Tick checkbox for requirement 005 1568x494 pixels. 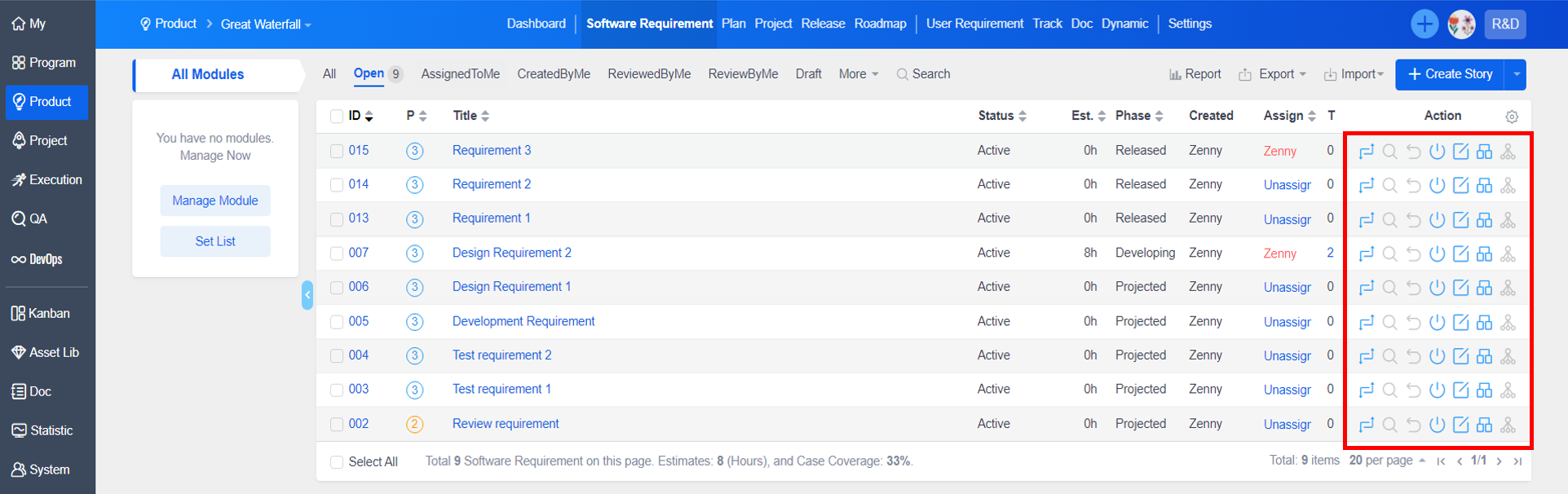tap(337, 322)
